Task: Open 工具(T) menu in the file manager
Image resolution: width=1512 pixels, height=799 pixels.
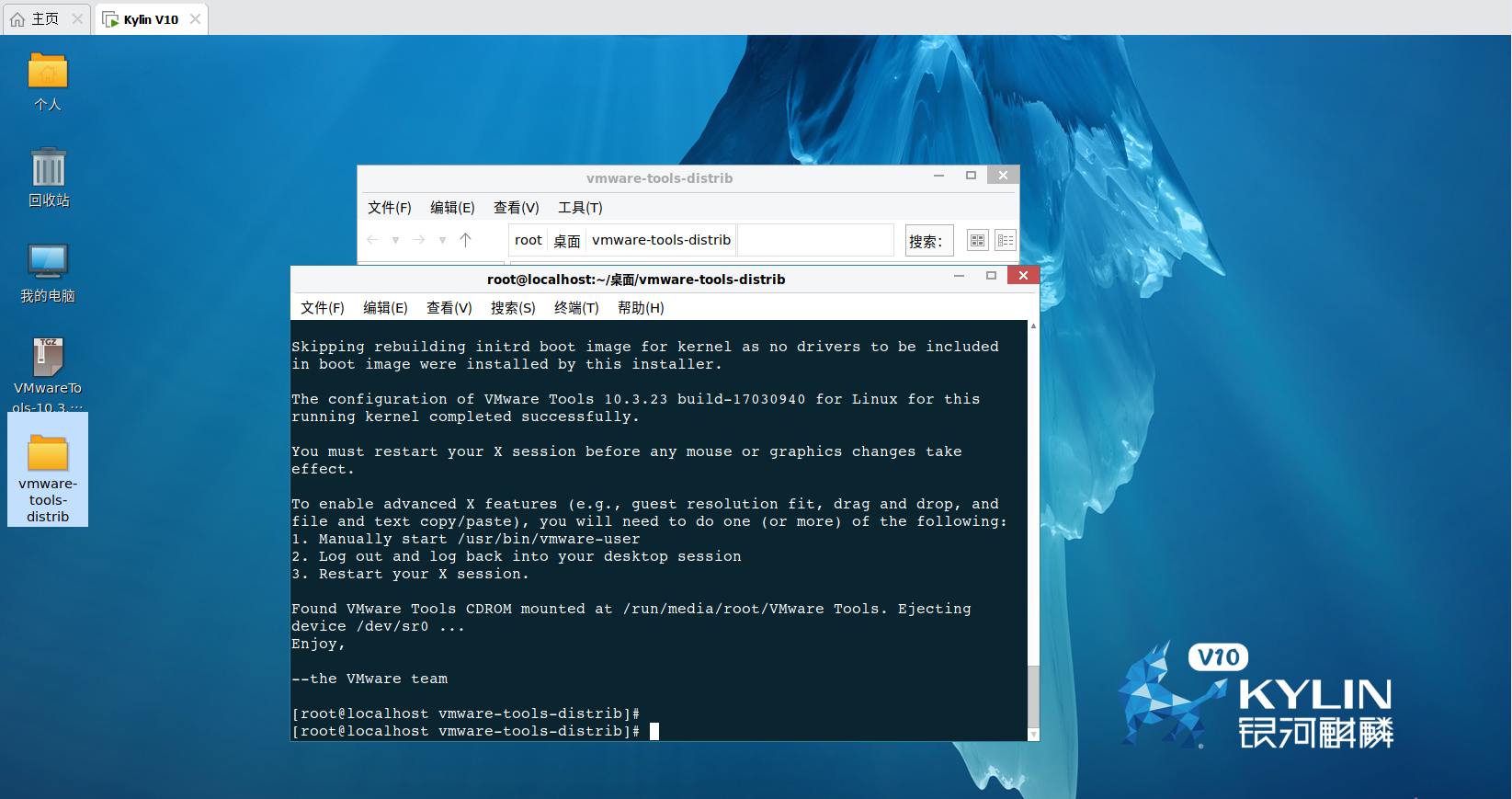Action: pyautogui.click(x=580, y=208)
